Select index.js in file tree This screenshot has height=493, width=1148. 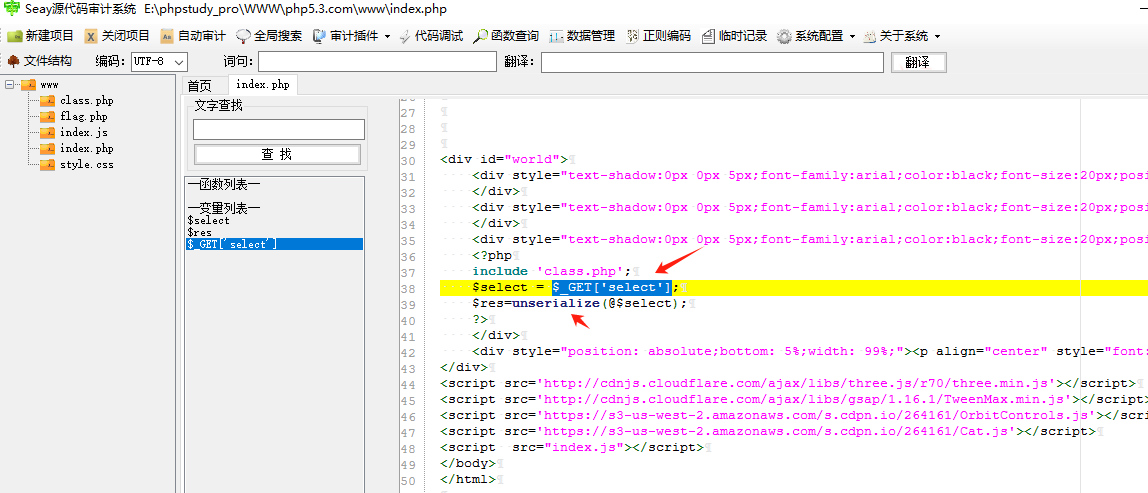(83, 133)
